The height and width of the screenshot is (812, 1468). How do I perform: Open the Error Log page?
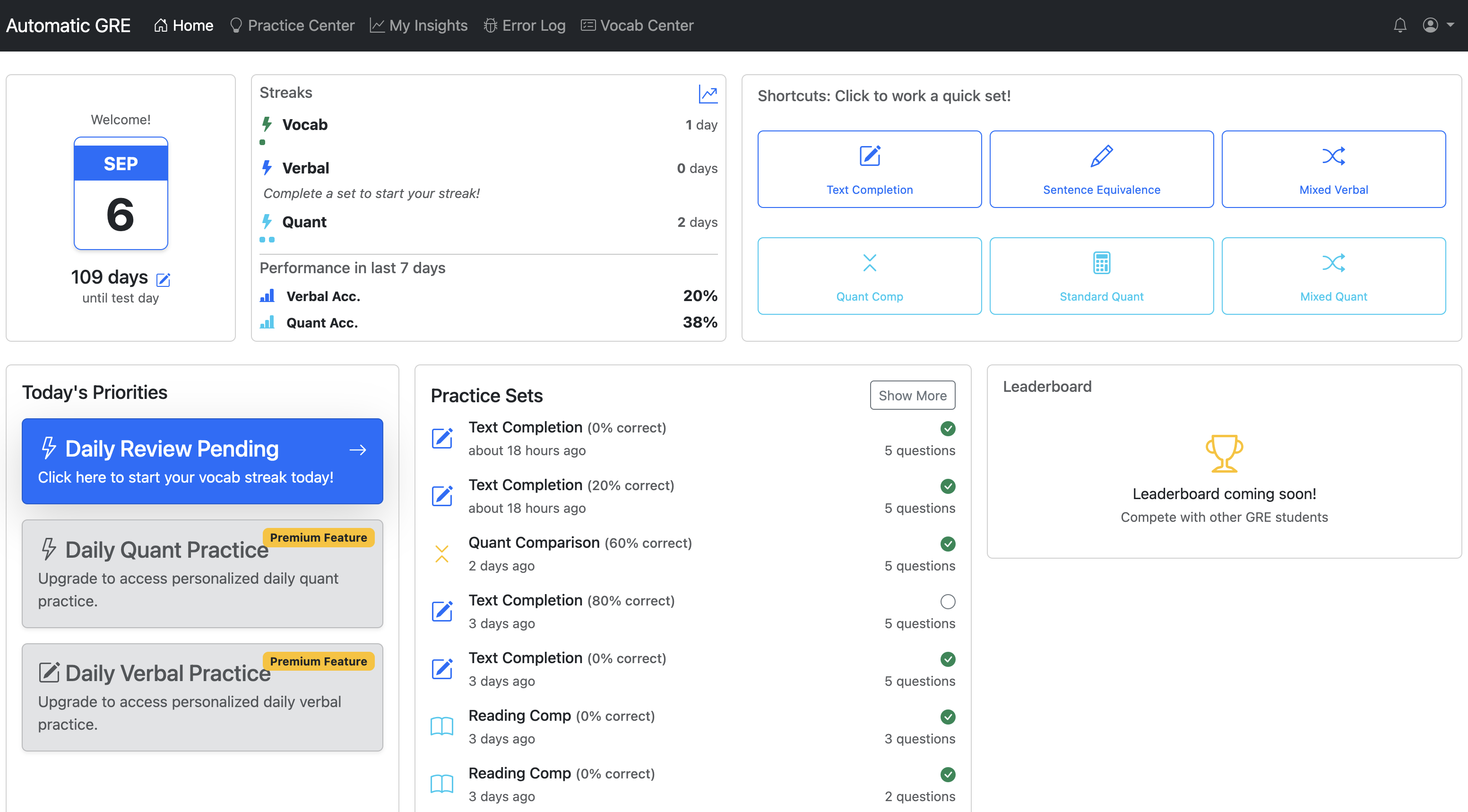(524, 25)
